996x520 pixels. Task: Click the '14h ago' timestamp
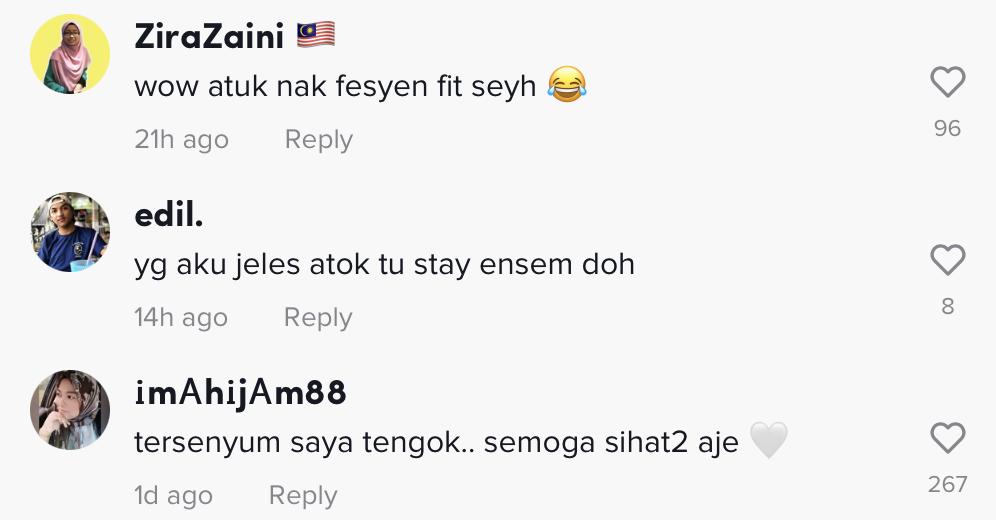pyautogui.click(x=180, y=317)
